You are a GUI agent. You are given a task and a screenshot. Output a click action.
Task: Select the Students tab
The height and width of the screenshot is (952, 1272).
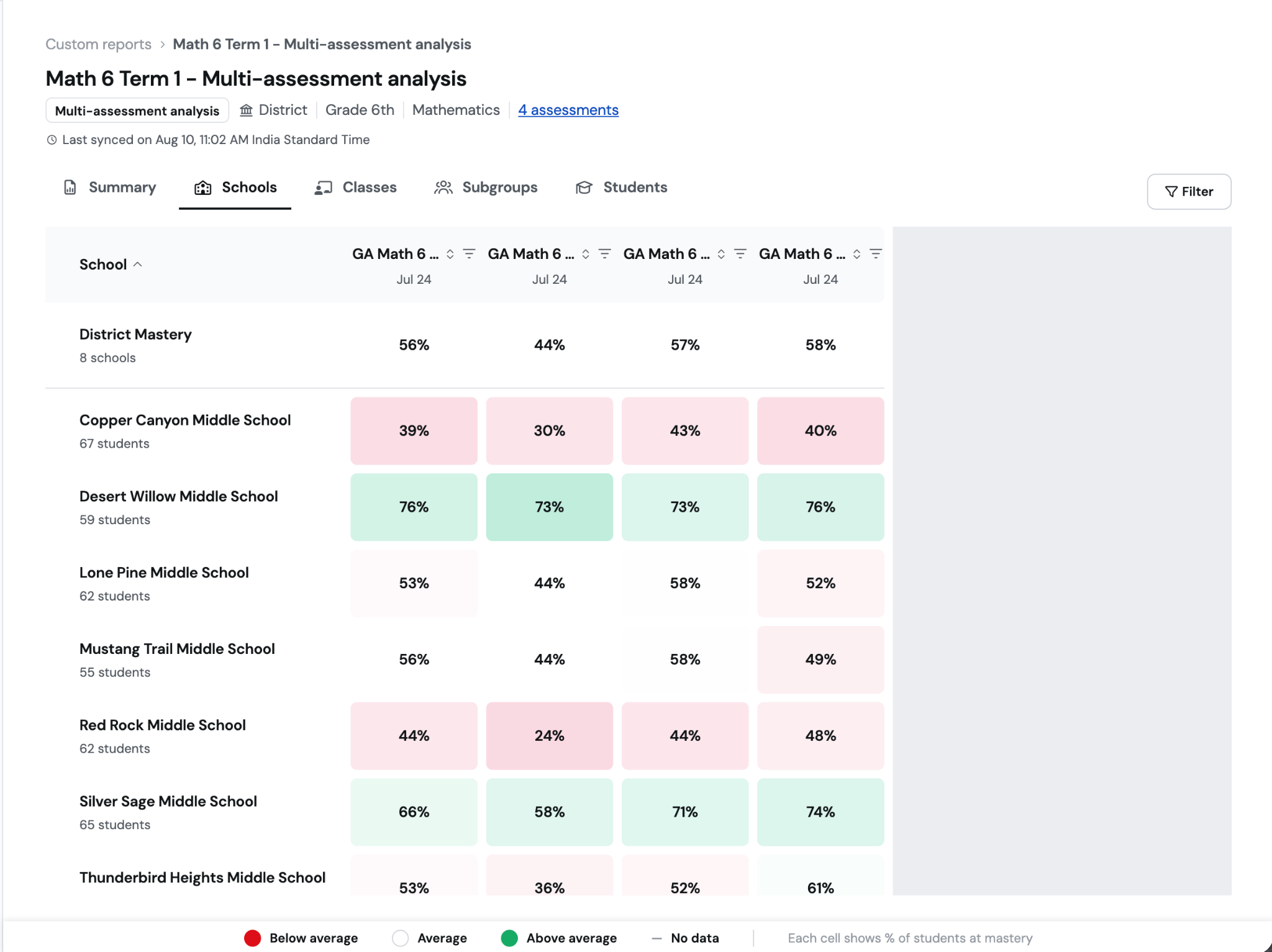pos(622,188)
